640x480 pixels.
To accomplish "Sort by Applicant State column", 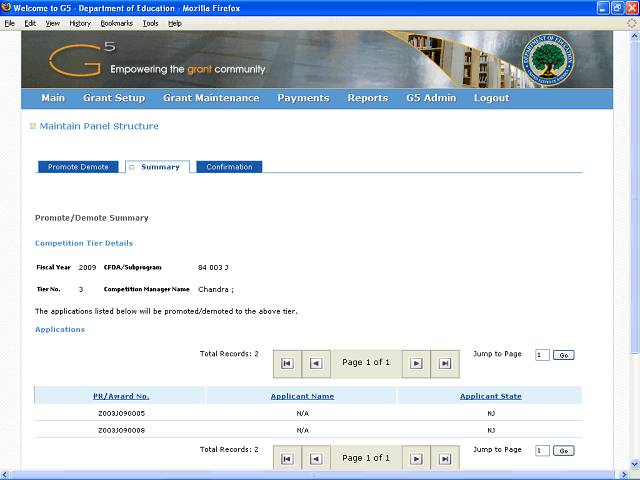I will [x=490, y=396].
